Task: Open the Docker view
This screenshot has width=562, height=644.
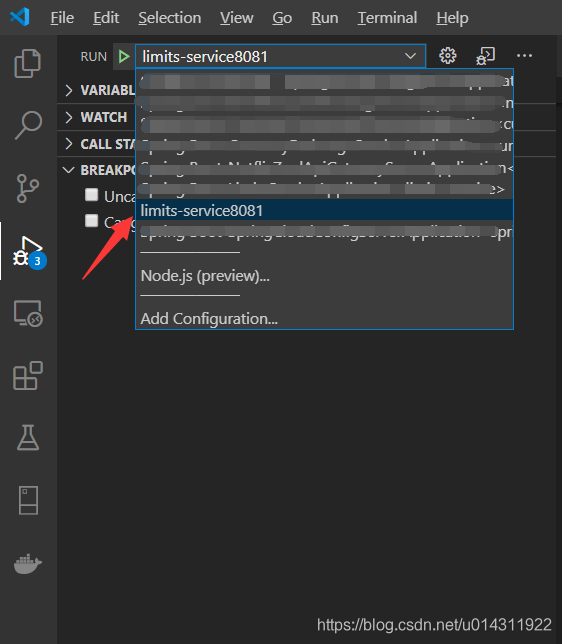Action: (28, 564)
